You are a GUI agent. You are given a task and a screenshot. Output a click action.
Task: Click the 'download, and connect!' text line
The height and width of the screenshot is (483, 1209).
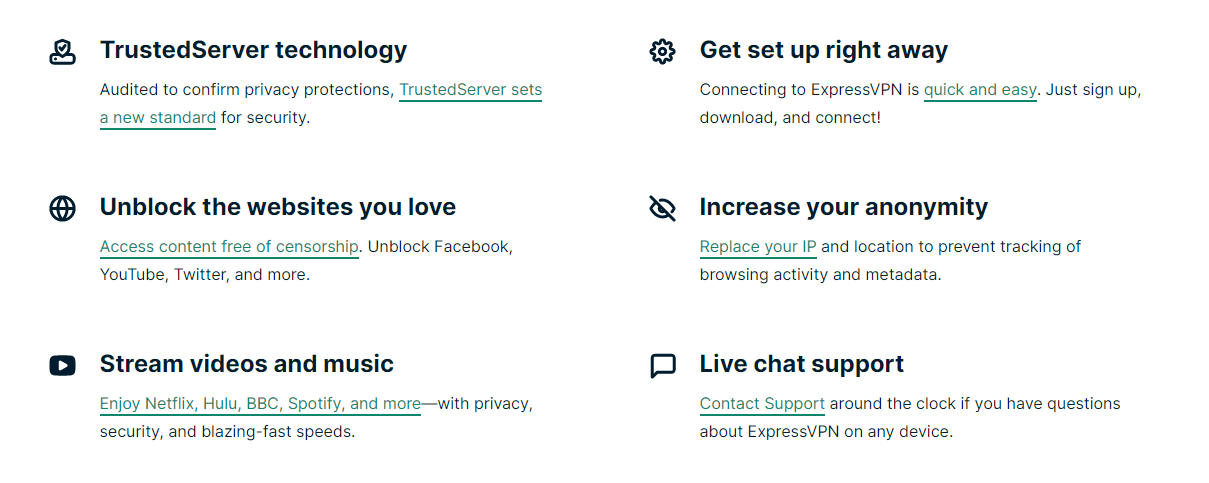pyautogui.click(x=790, y=118)
